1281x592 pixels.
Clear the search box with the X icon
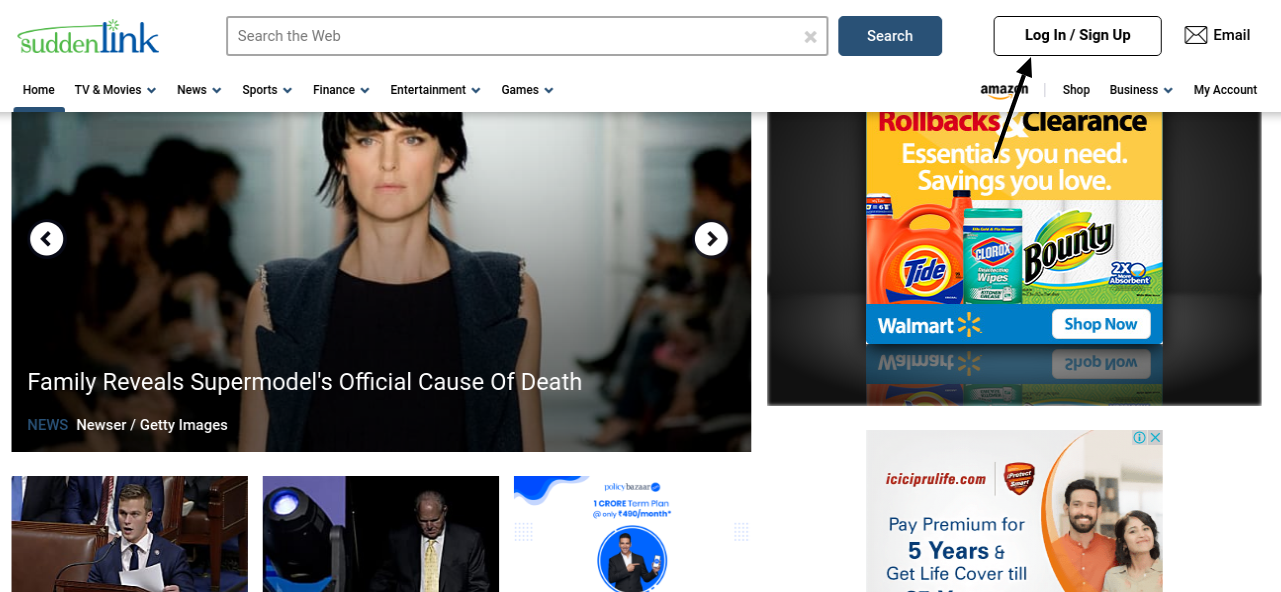(x=810, y=37)
